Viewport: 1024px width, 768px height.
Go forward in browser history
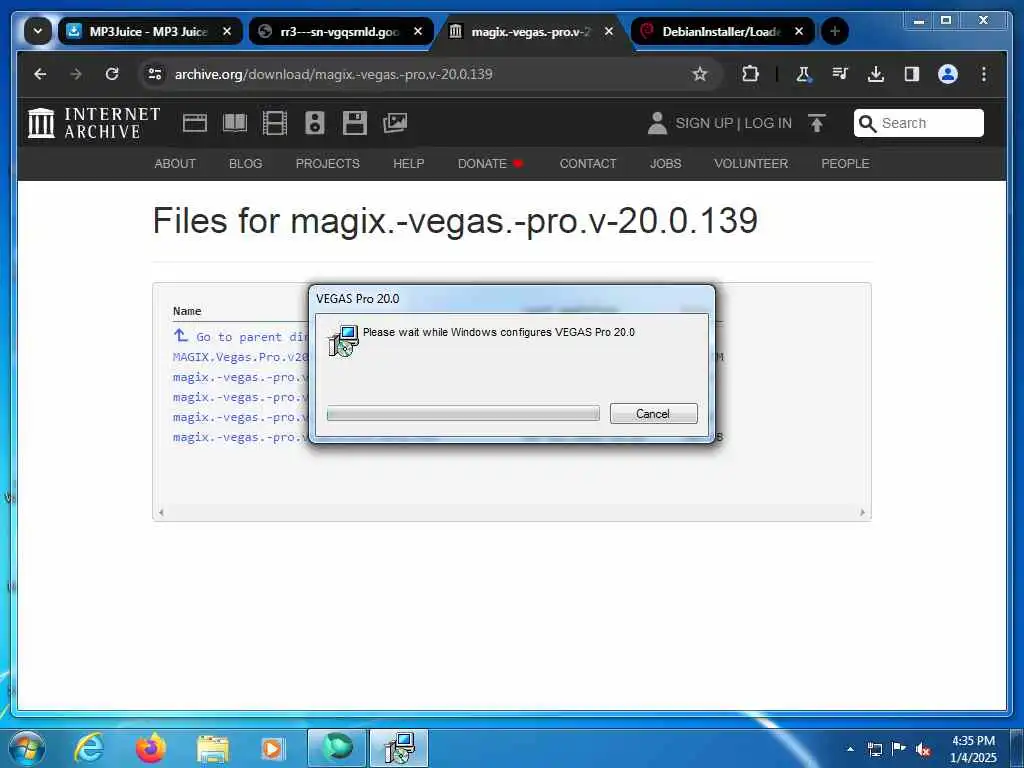pos(76,74)
